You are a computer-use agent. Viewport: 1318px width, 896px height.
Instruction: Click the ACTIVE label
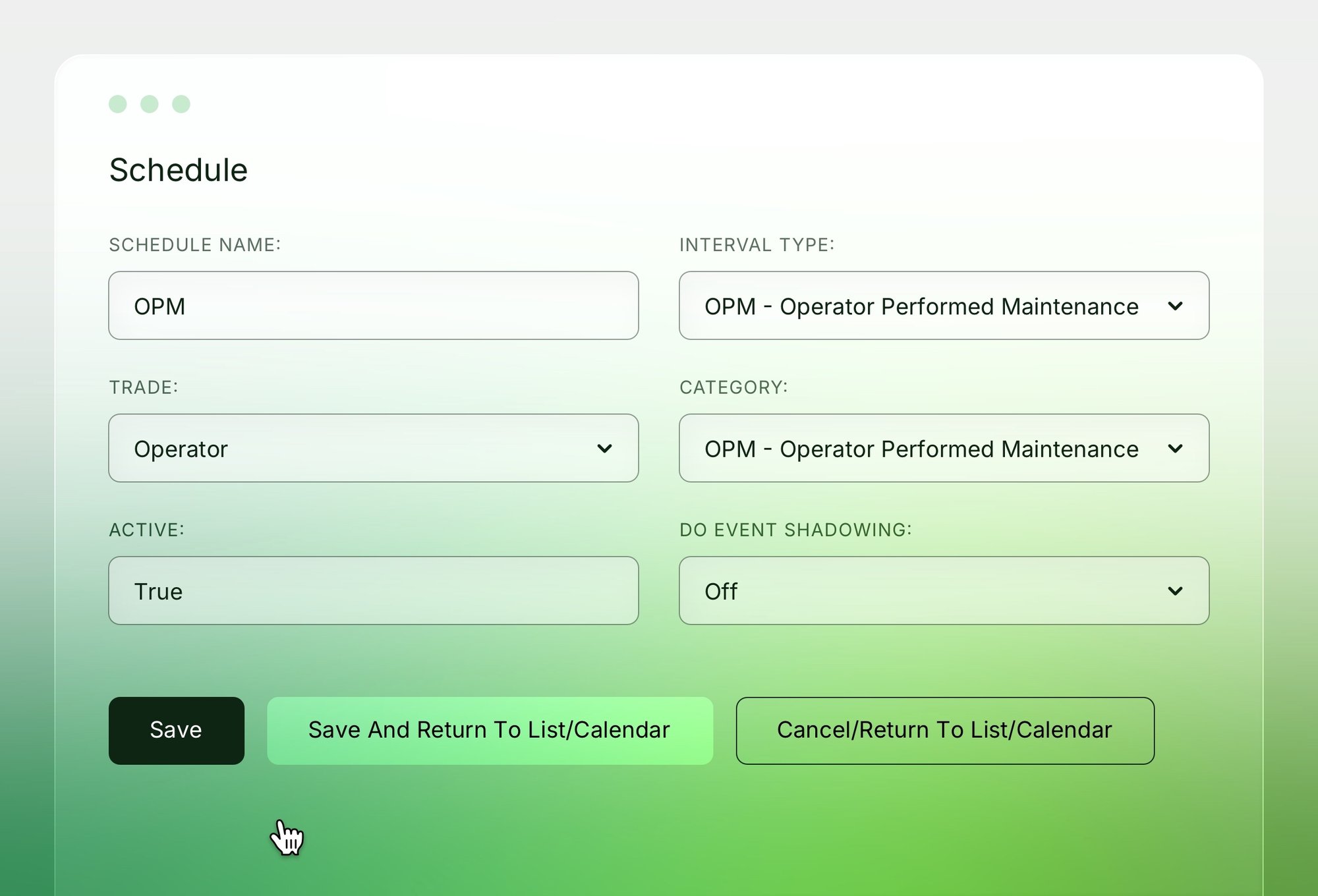pyautogui.click(x=147, y=530)
